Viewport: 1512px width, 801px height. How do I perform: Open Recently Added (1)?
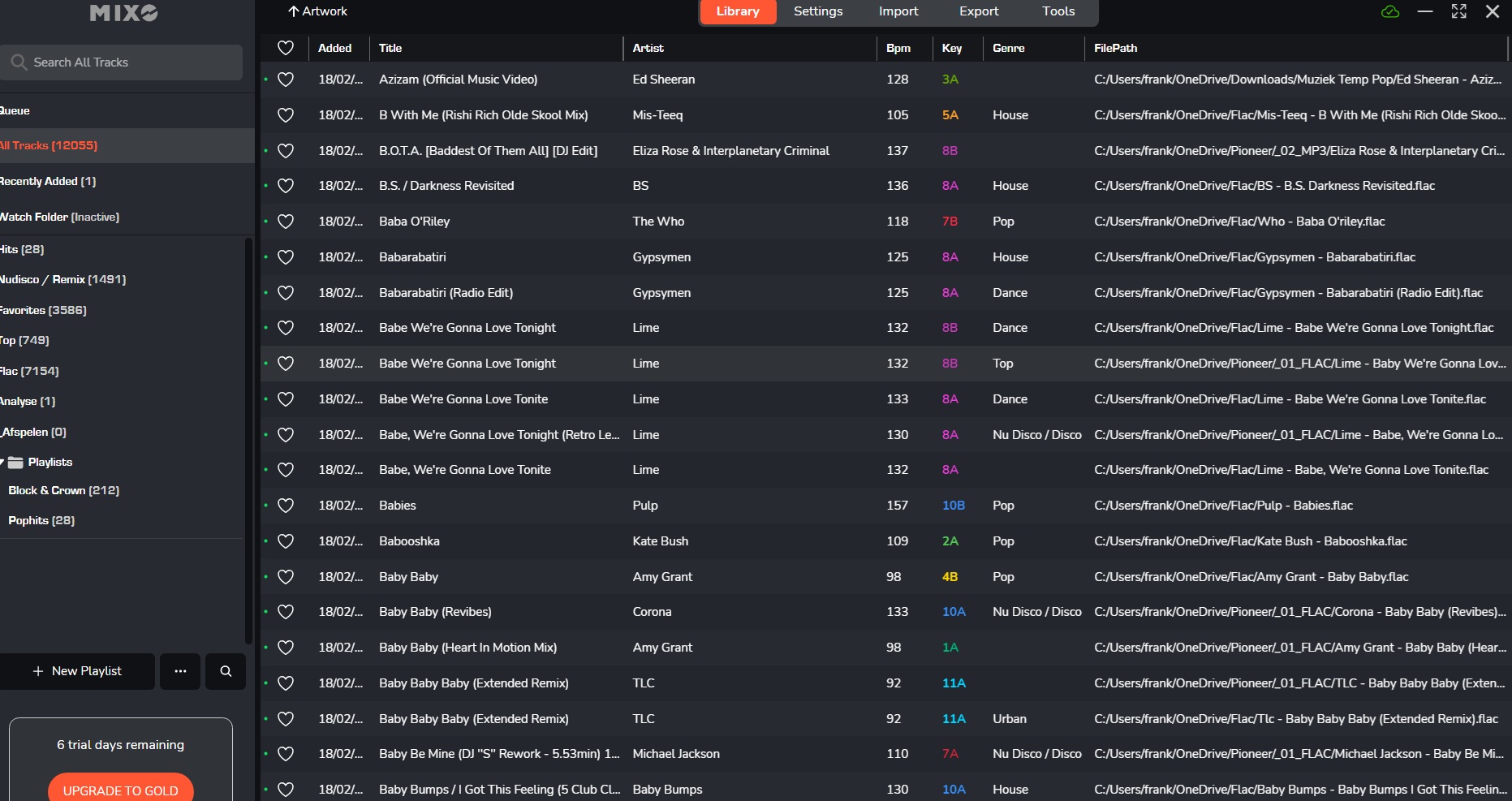coord(127,182)
